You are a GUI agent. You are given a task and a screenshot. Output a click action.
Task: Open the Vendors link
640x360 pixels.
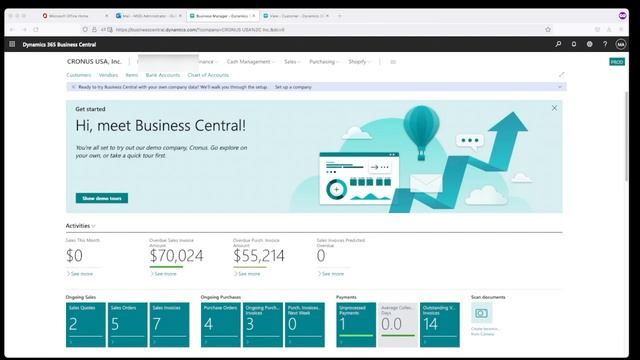(x=108, y=75)
